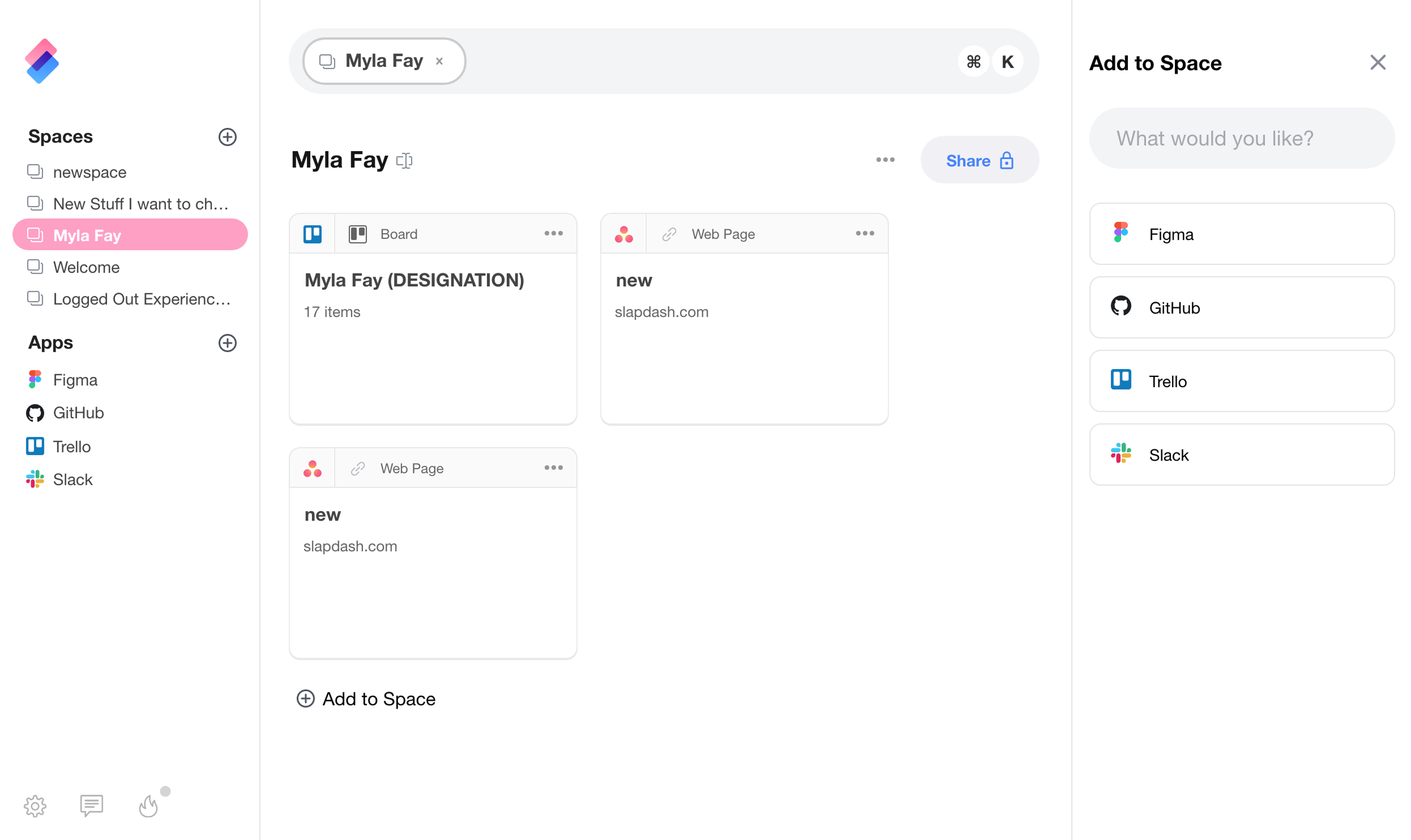The width and height of the screenshot is (1411, 840).
Task: Click the Add to Space link
Action: point(367,698)
